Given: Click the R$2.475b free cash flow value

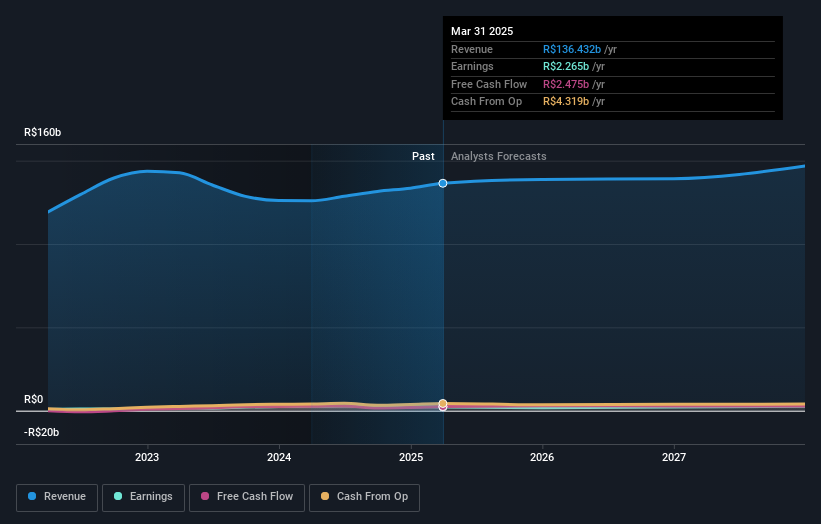Looking at the screenshot, I should (x=565, y=84).
